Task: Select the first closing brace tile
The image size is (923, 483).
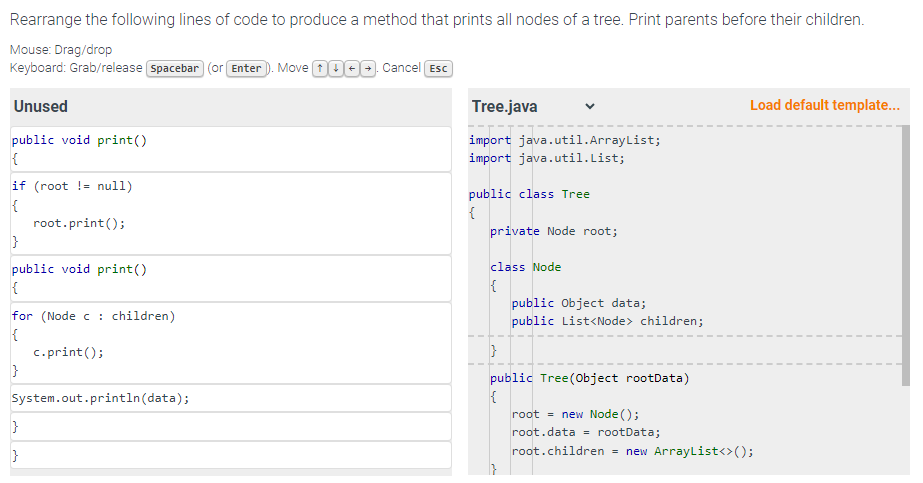Action: pyautogui.click(x=231, y=427)
